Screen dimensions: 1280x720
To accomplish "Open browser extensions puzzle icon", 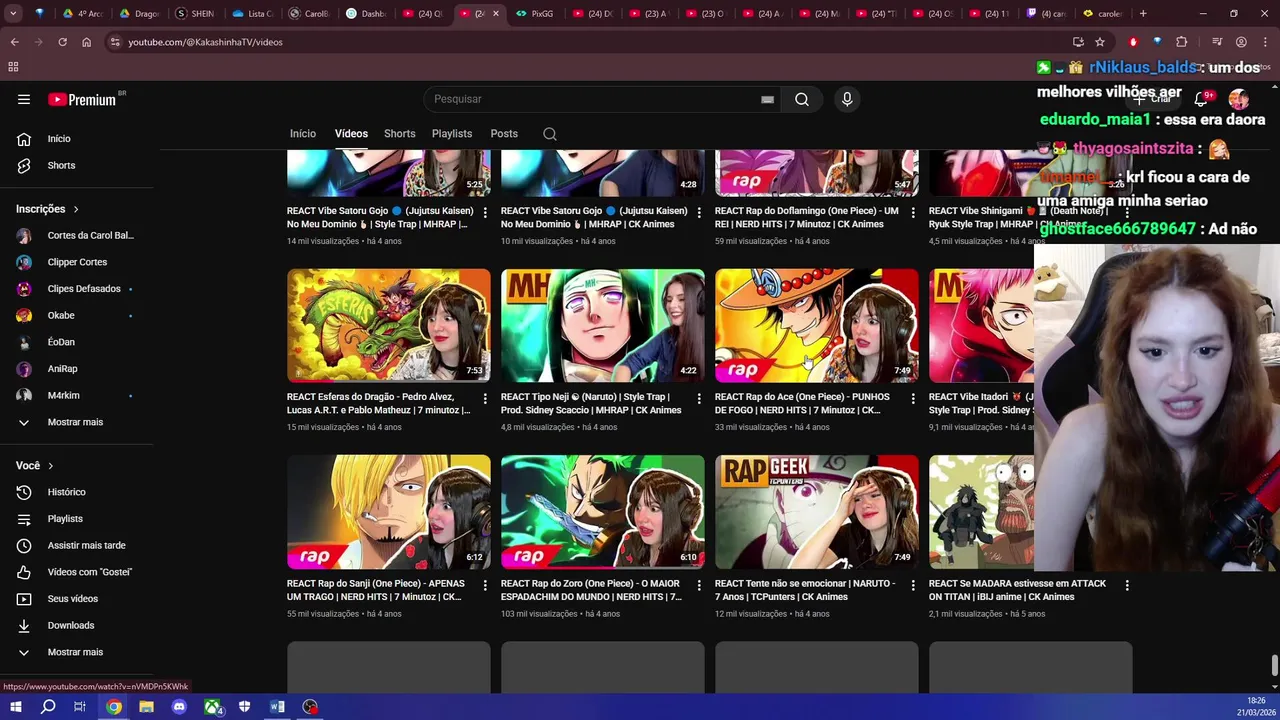I will coord(1182,42).
